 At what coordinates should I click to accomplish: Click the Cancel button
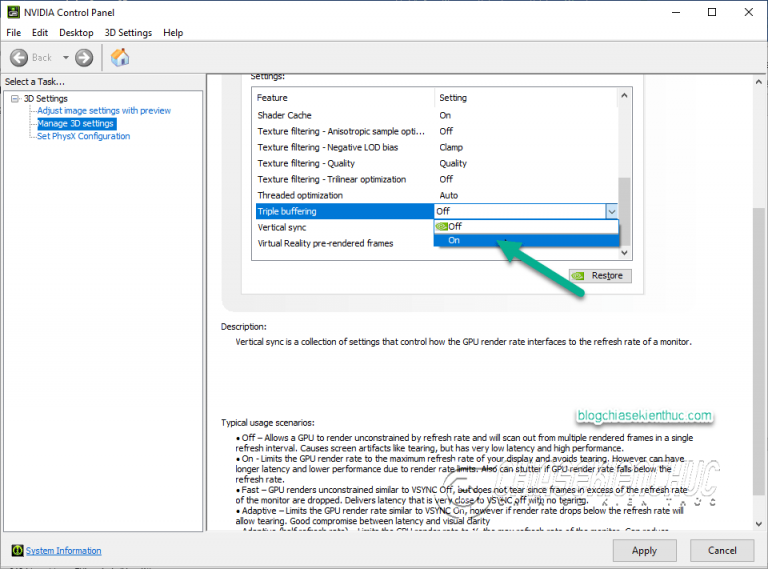(722, 551)
